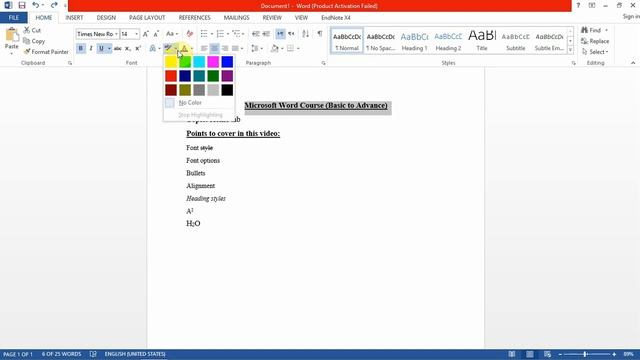
Task: Toggle center alignment
Action: [x=214, y=49]
